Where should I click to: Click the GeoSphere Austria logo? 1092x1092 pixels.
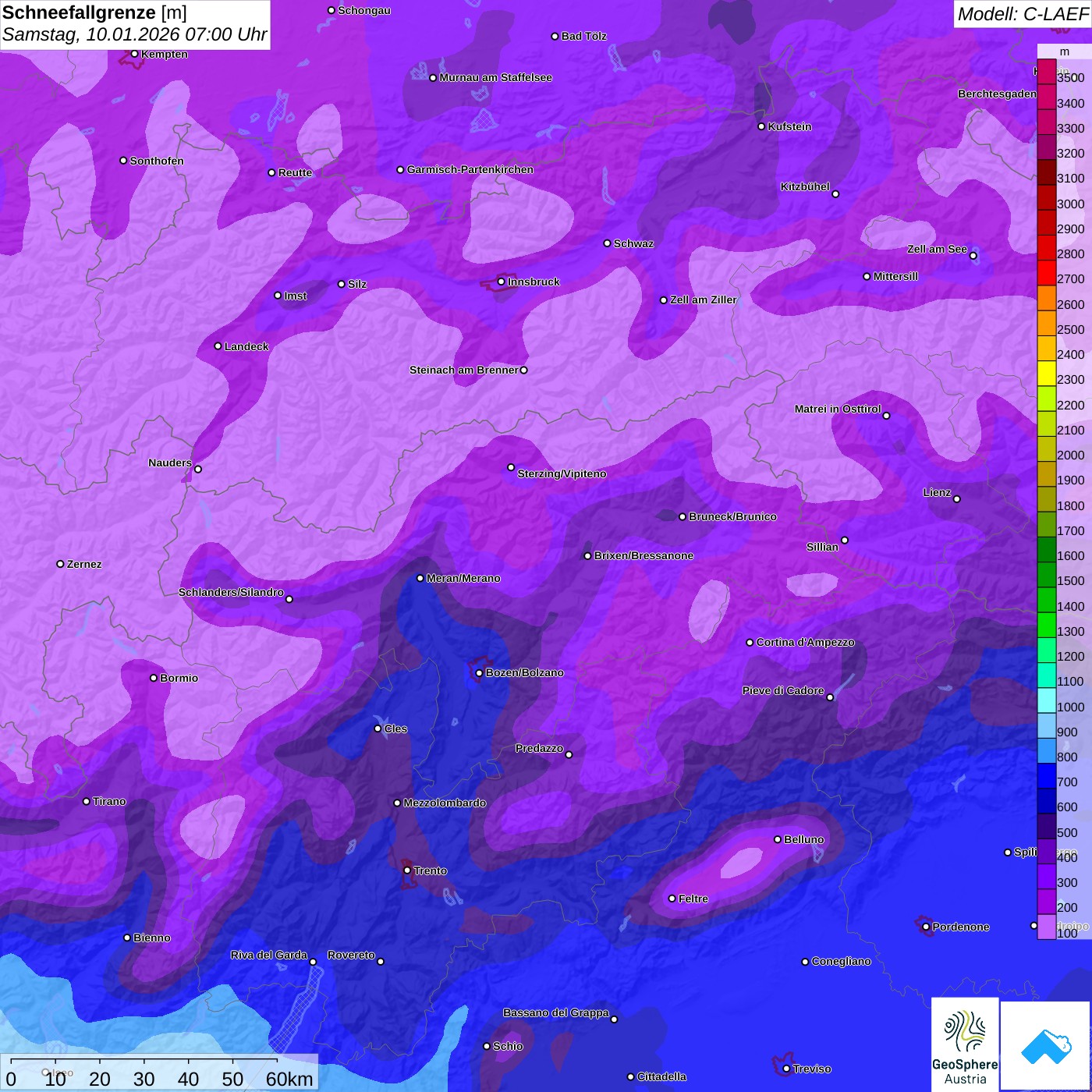point(965,1044)
